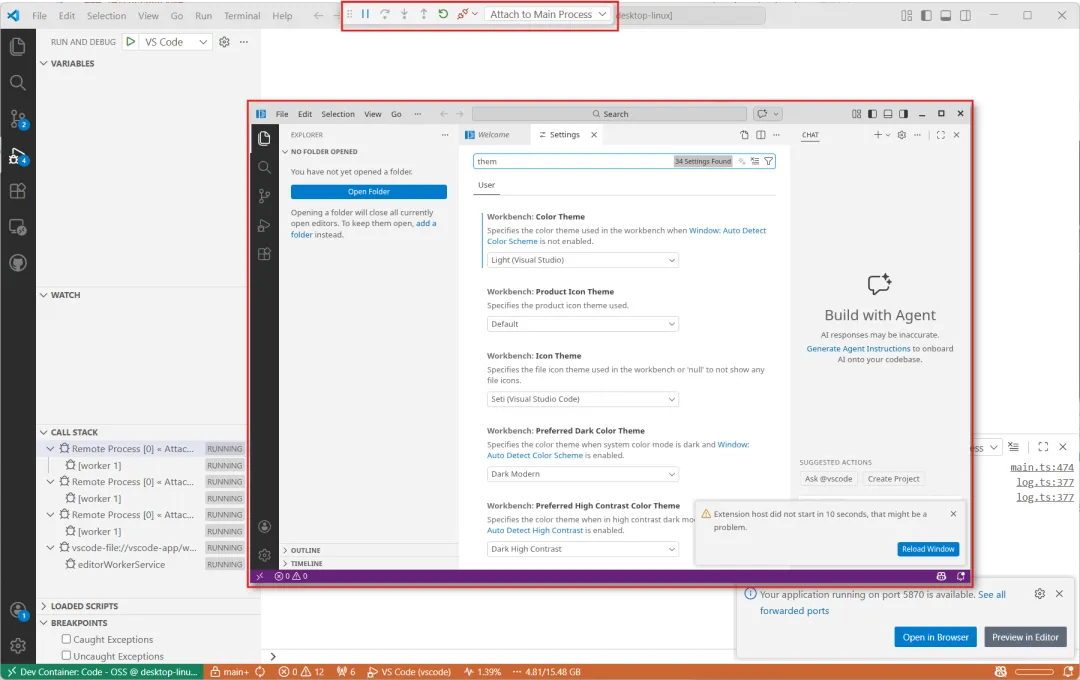Viewport: 1080px width, 680px height.
Task: Click Open Folder button
Action: pyautogui.click(x=368, y=192)
